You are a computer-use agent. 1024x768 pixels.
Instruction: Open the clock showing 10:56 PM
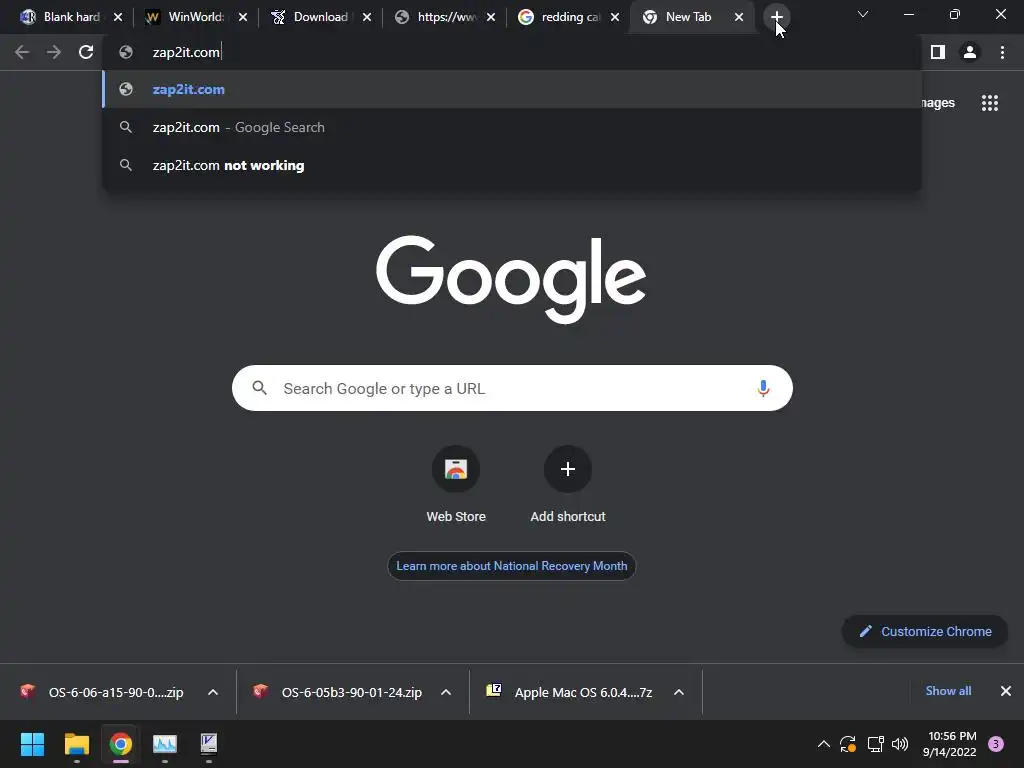pos(949,744)
